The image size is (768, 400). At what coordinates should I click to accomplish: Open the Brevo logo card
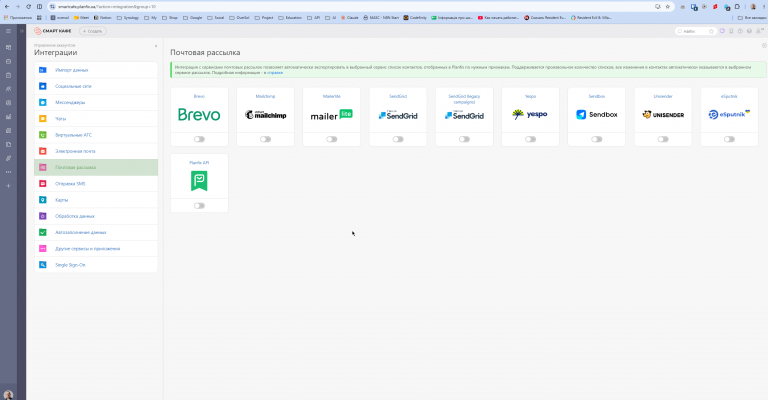pos(199,115)
